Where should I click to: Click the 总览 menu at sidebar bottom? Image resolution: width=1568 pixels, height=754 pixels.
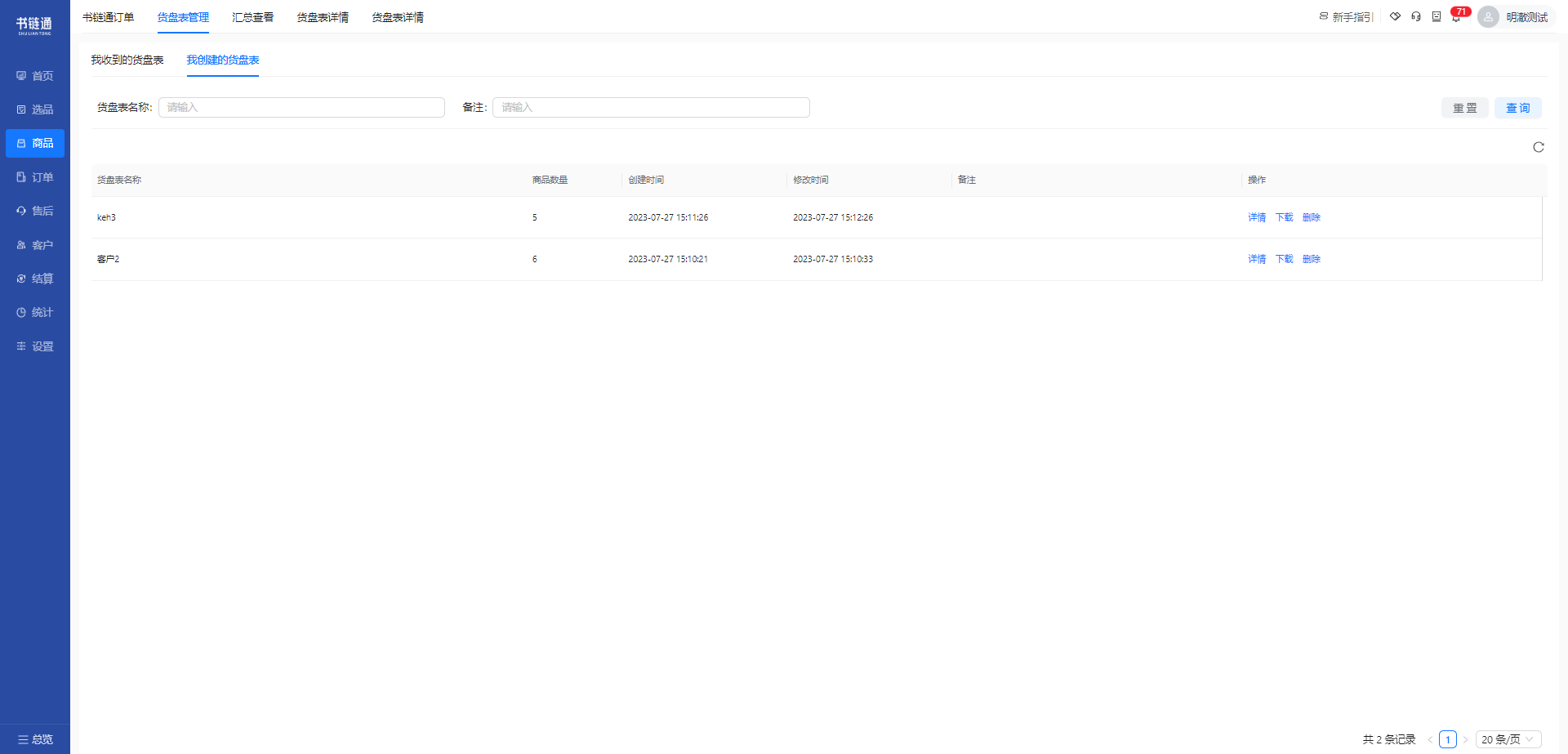click(x=35, y=739)
